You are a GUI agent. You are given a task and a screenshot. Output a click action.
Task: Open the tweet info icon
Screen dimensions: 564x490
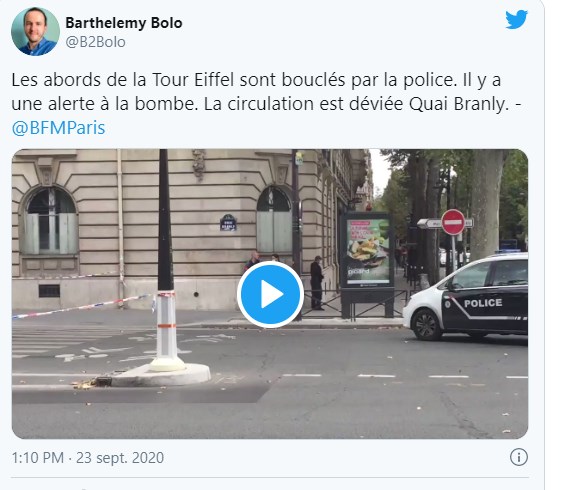[519, 457]
